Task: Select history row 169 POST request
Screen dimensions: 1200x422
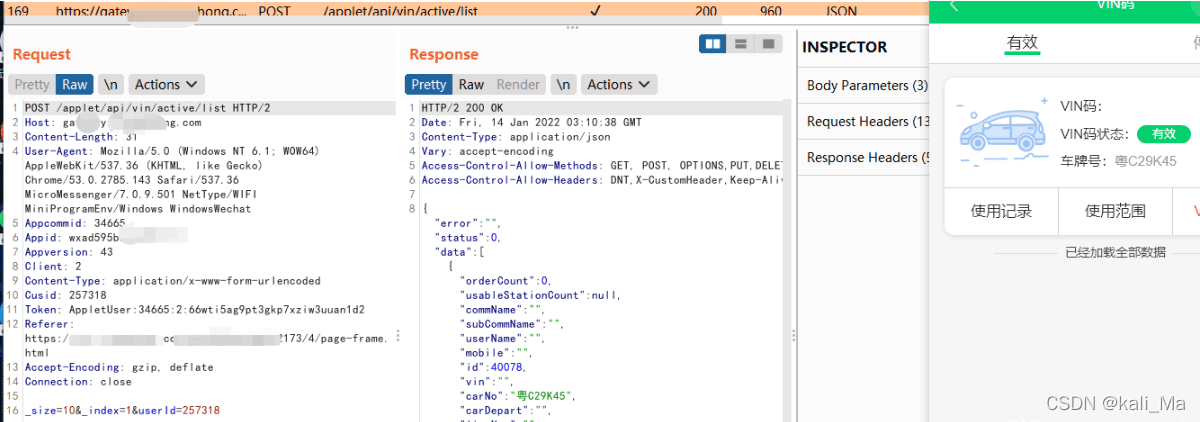Action: 465,11
